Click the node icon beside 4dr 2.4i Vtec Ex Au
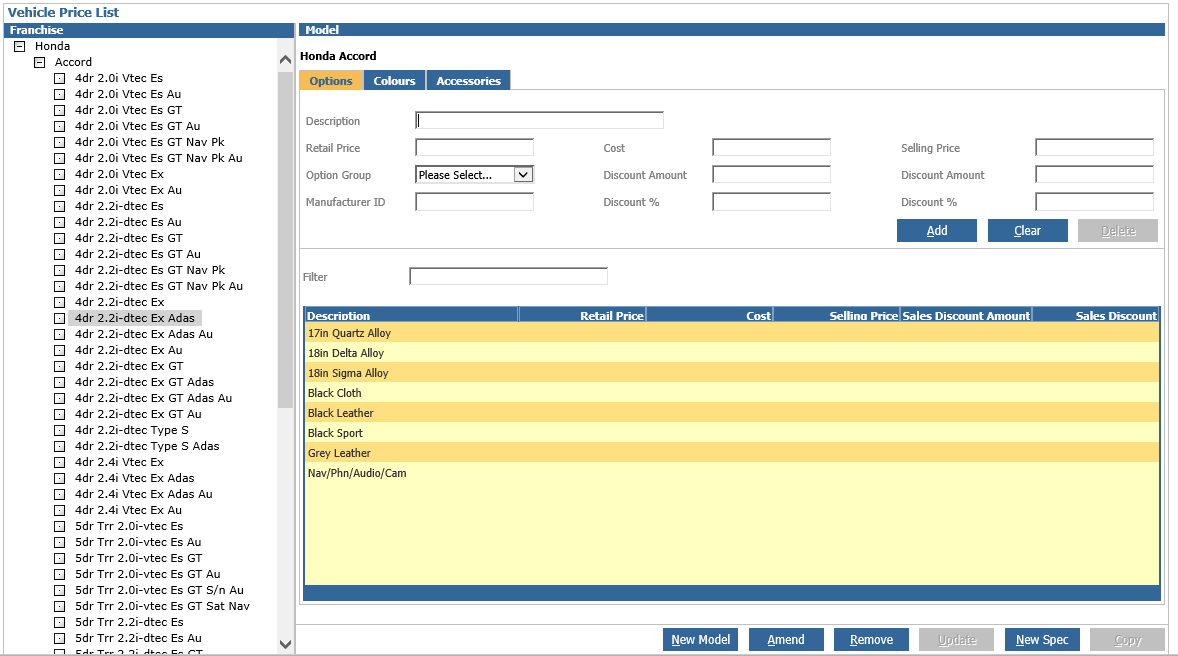The width and height of the screenshot is (1178, 656). [x=59, y=511]
